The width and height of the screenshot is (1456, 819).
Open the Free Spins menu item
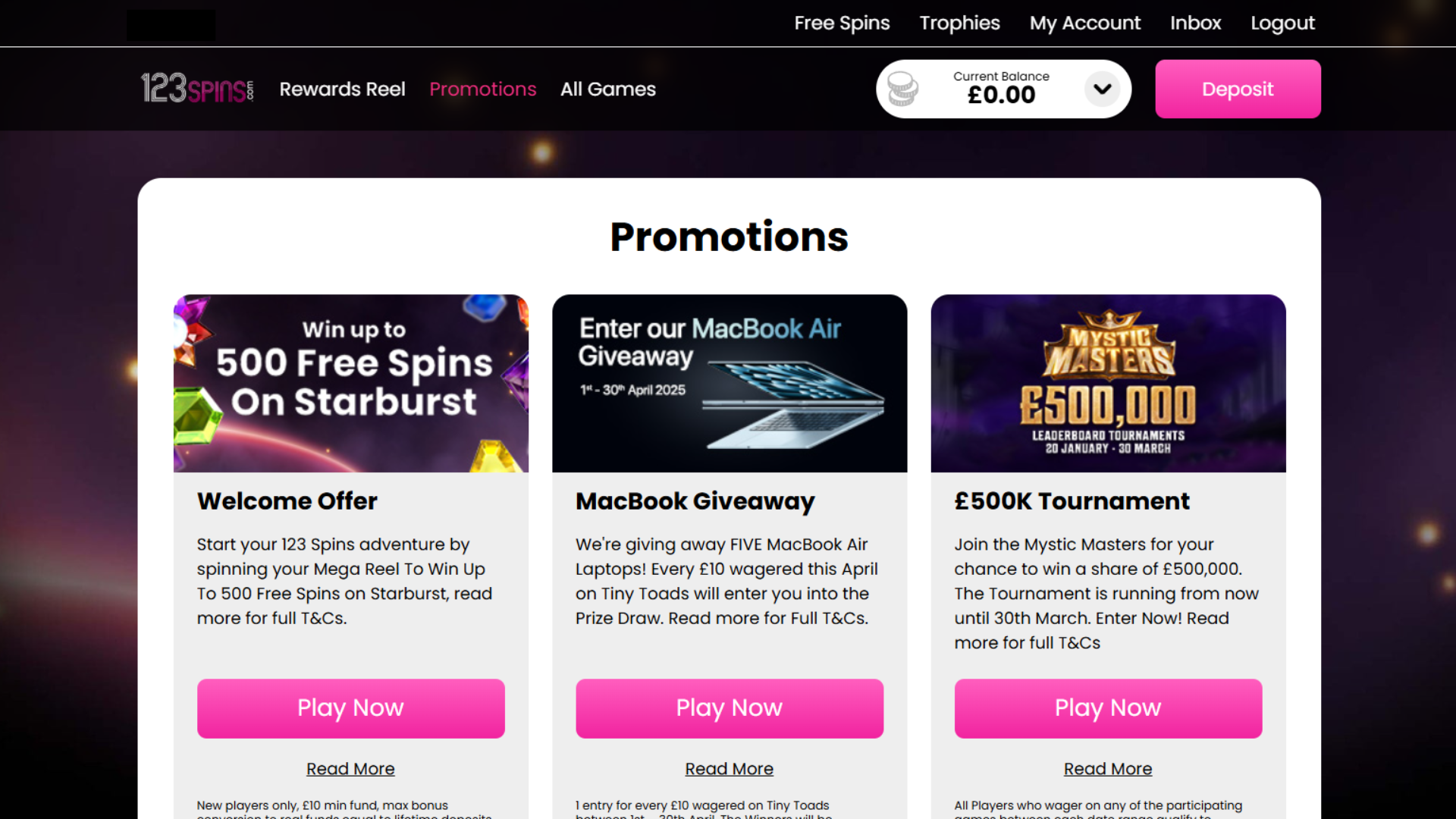coord(842,23)
